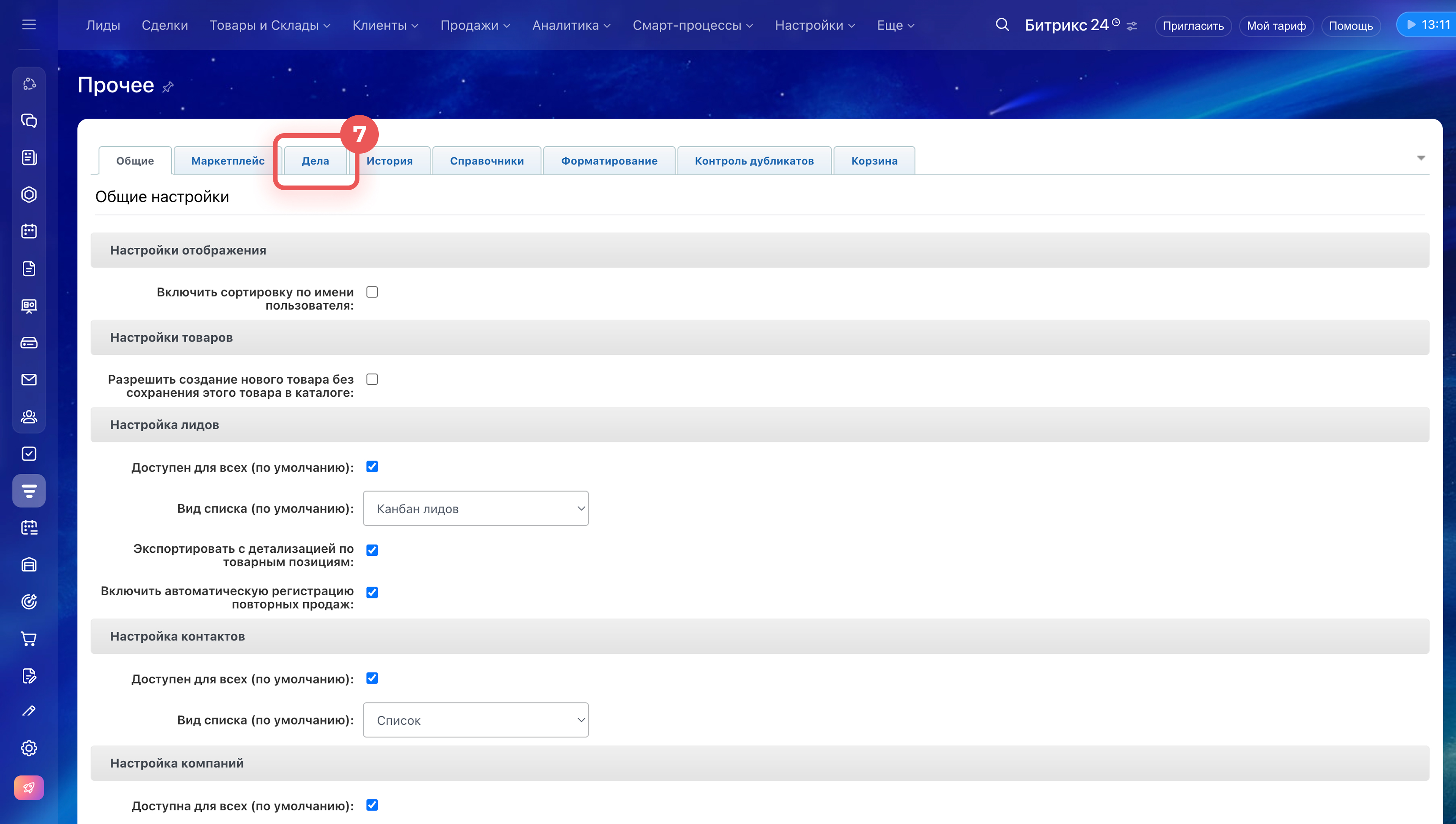Click the rocket icon at sidebar bottom
The width and height of the screenshot is (1456, 824).
pyautogui.click(x=29, y=788)
